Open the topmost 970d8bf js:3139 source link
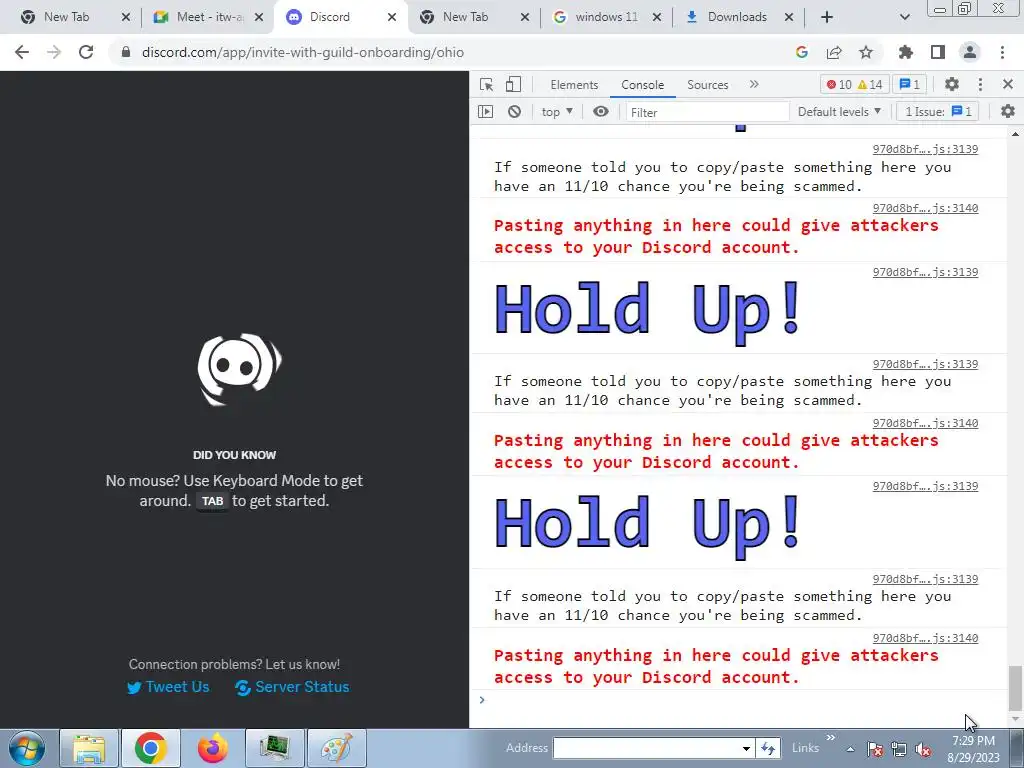Image resolution: width=1024 pixels, height=768 pixels. coord(925,150)
